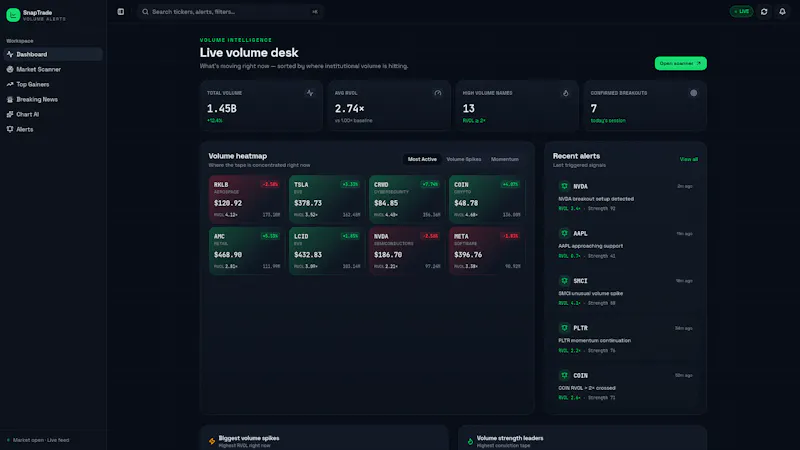Open the RKLB heatmap tile
Screen dimensions: 800x450
(x=246, y=199)
